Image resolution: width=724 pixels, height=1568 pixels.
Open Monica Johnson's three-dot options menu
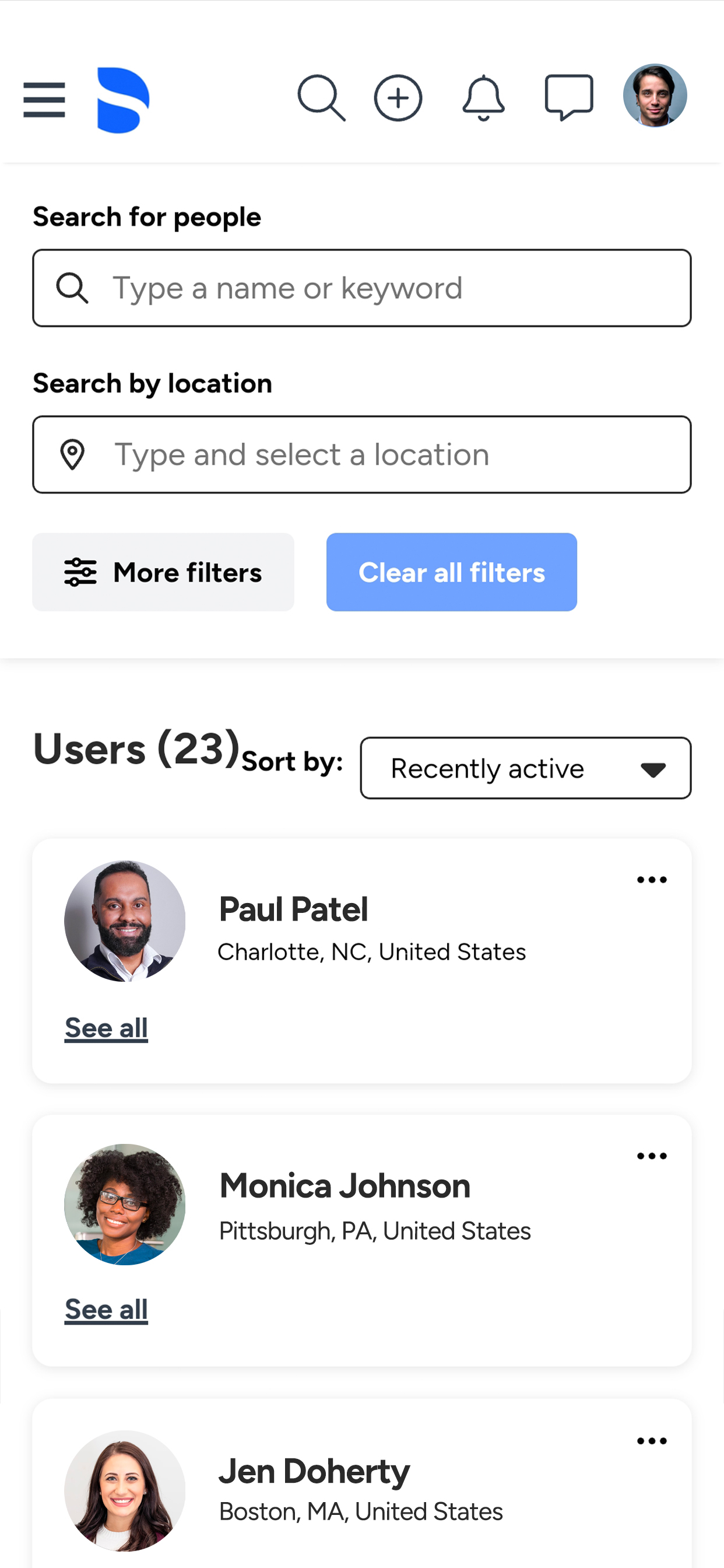click(x=652, y=1156)
